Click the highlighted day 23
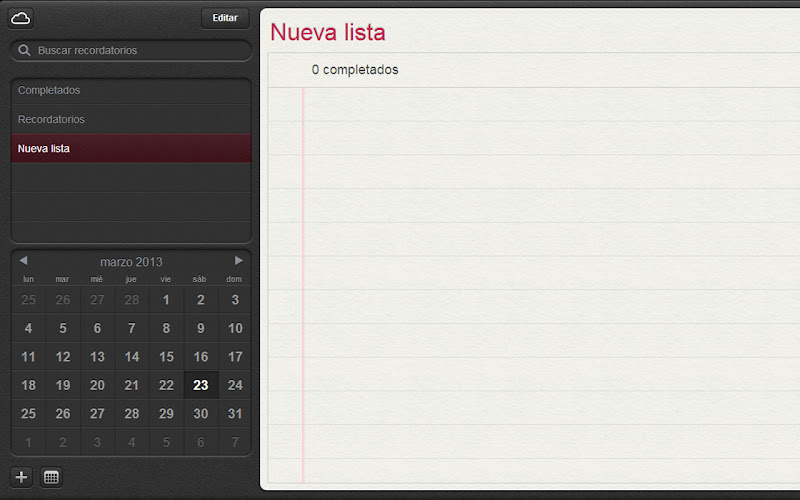The height and width of the screenshot is (500, 800). (201, 386)
